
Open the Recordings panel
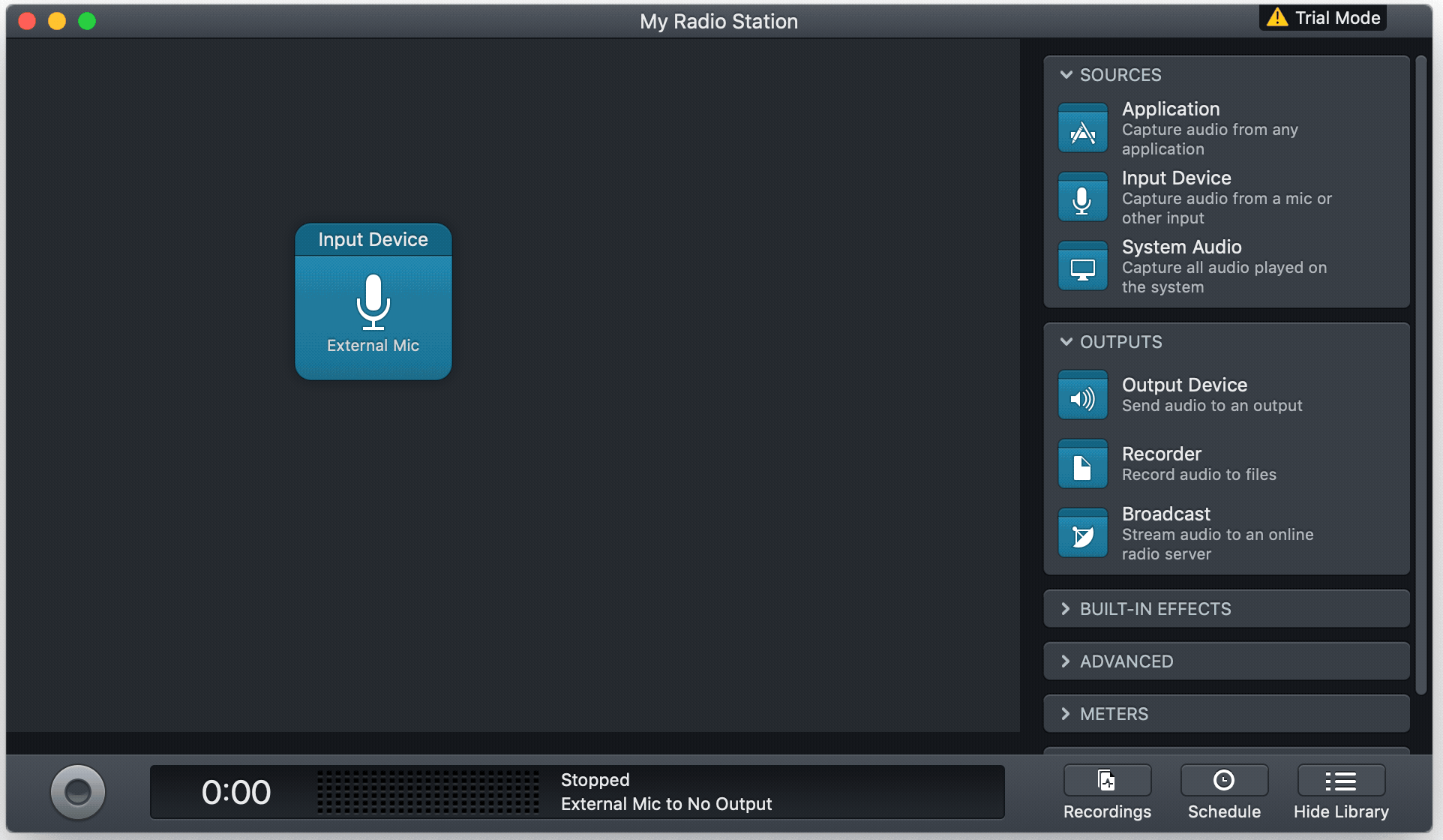click(1107, 781)
